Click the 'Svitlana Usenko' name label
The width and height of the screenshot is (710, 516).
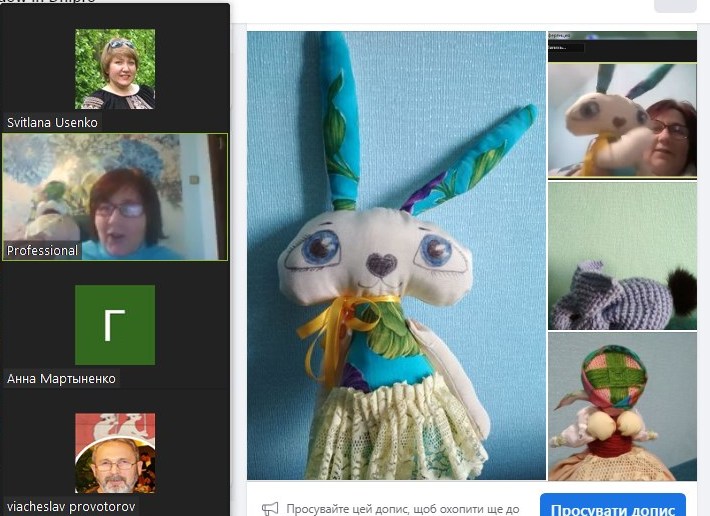(52, 123)
